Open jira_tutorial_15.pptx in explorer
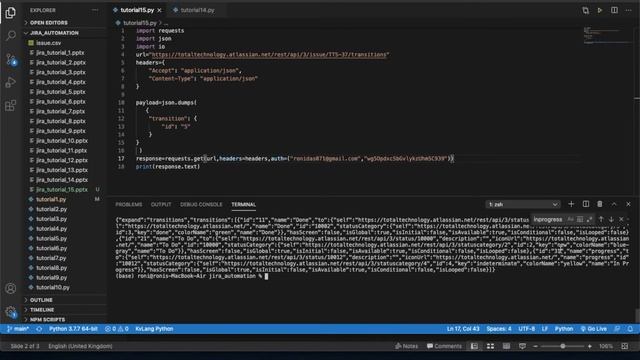640x360 pixels. [x=62, y=190]
